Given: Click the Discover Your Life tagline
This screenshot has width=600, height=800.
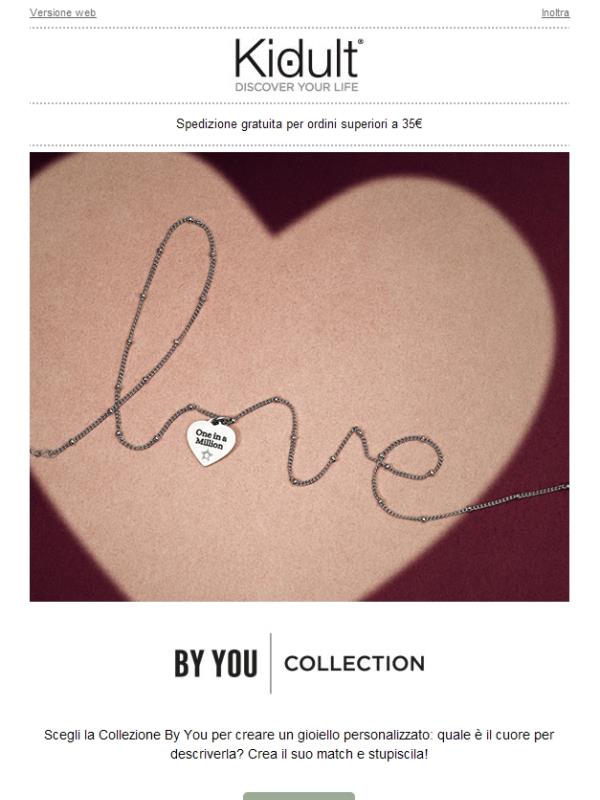Looking at the screenshot, I should (297, 87).
